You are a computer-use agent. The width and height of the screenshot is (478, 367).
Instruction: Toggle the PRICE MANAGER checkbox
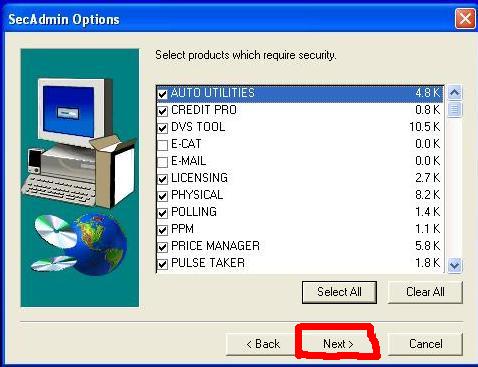tap(162, 247)
